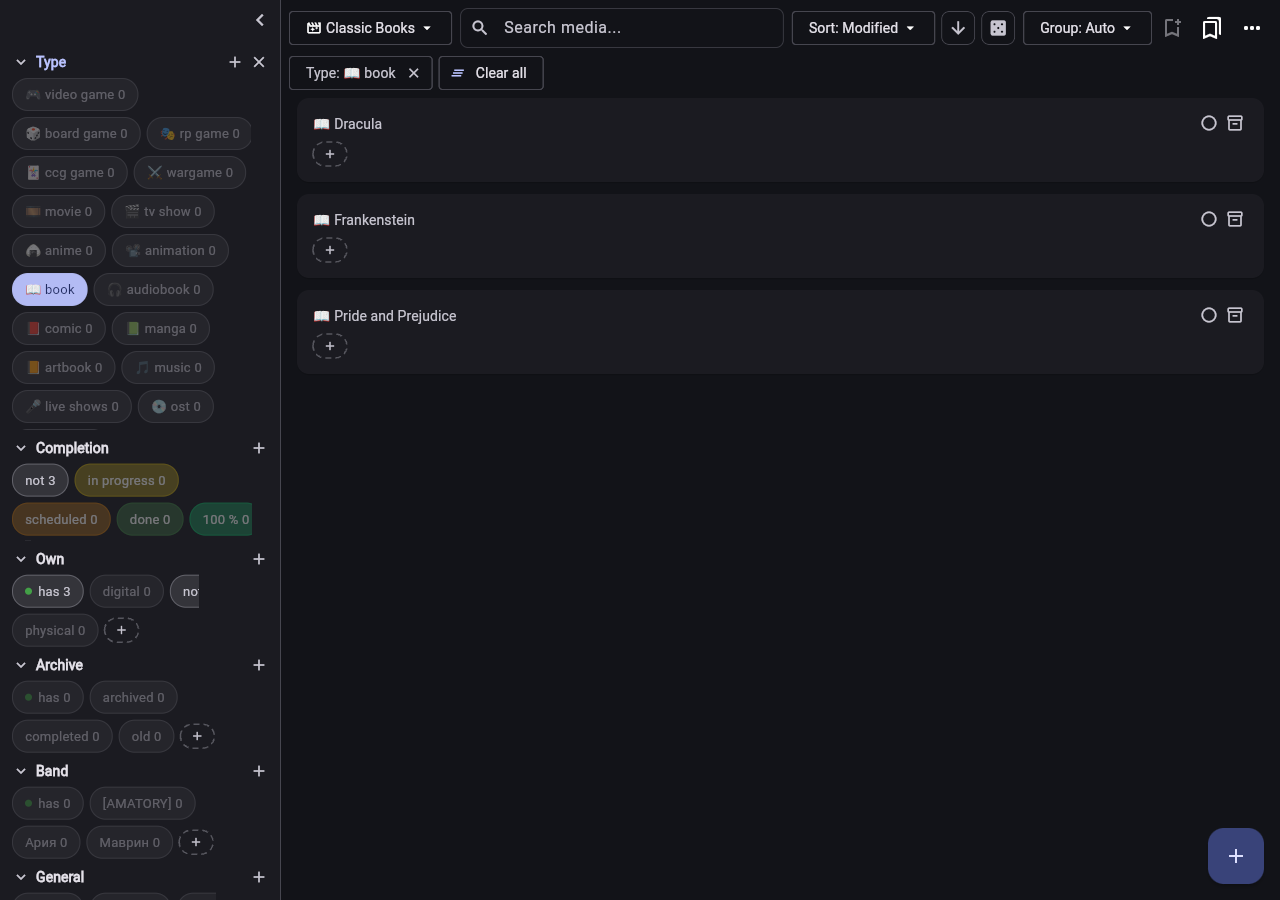Archive the Frankenstein entry

point(1235,219)
